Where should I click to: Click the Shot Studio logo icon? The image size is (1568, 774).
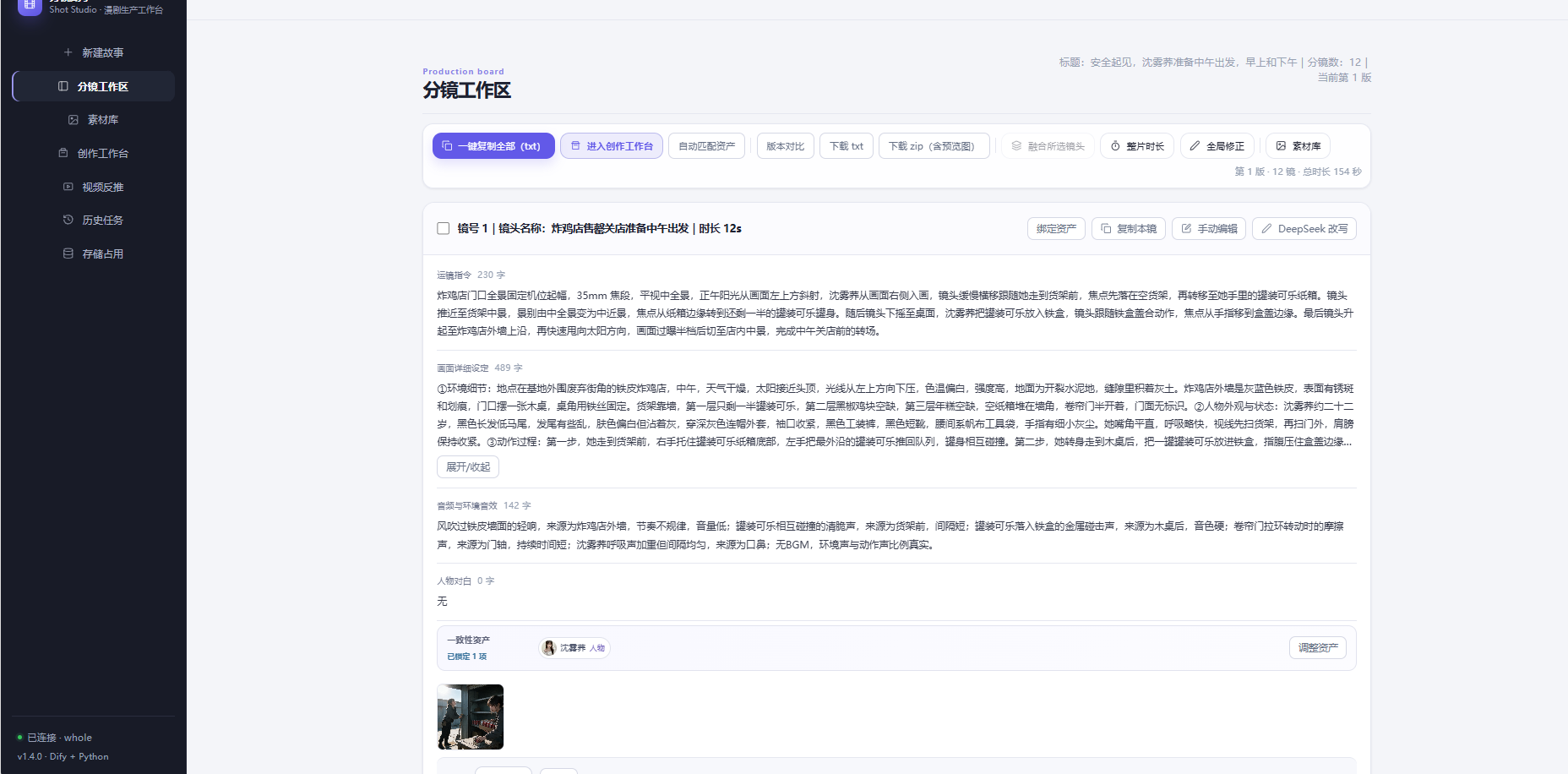tap(30, 6)
